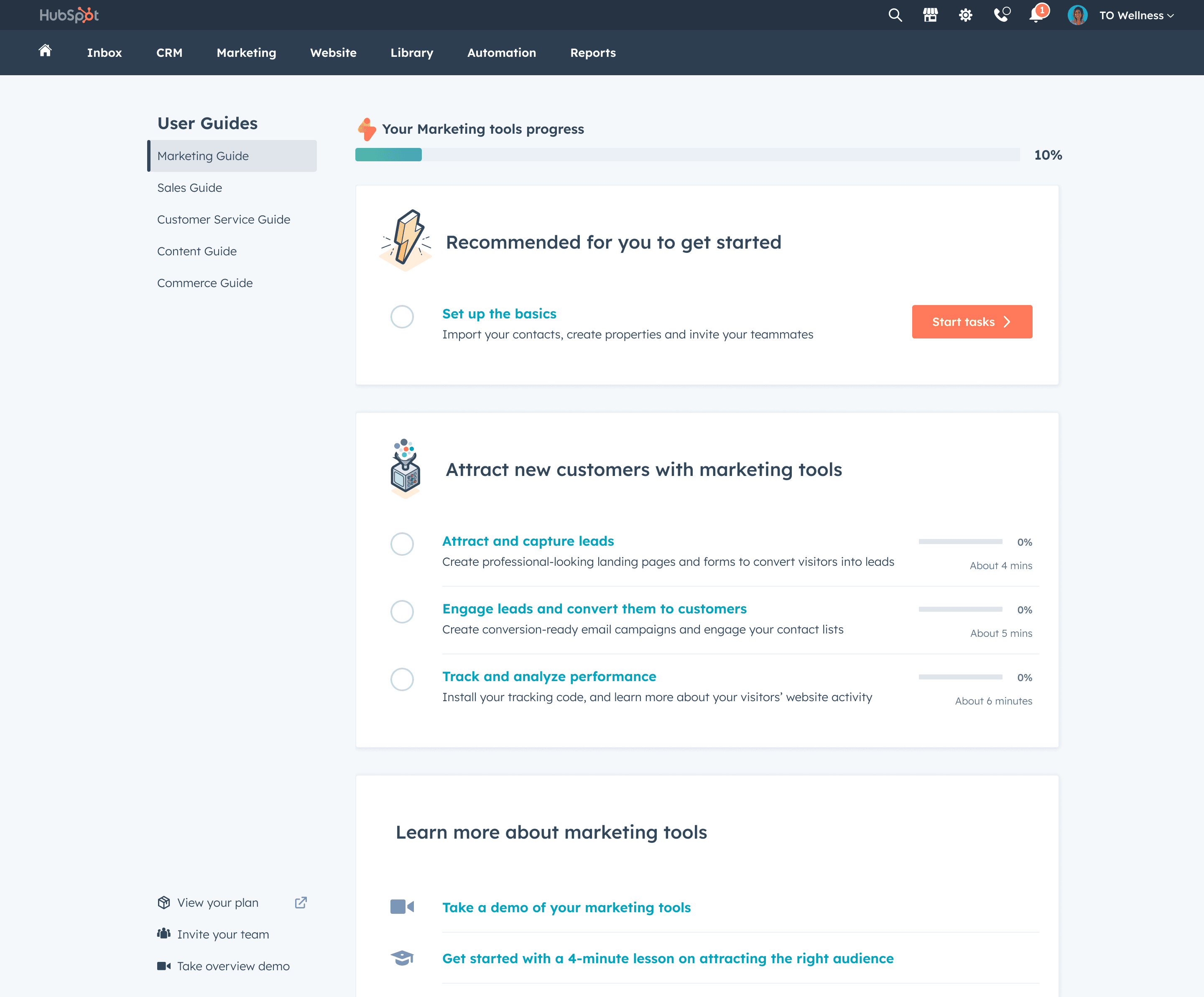1204x997 pixels.
Task: Open the CRM menu
Action: 169,53
